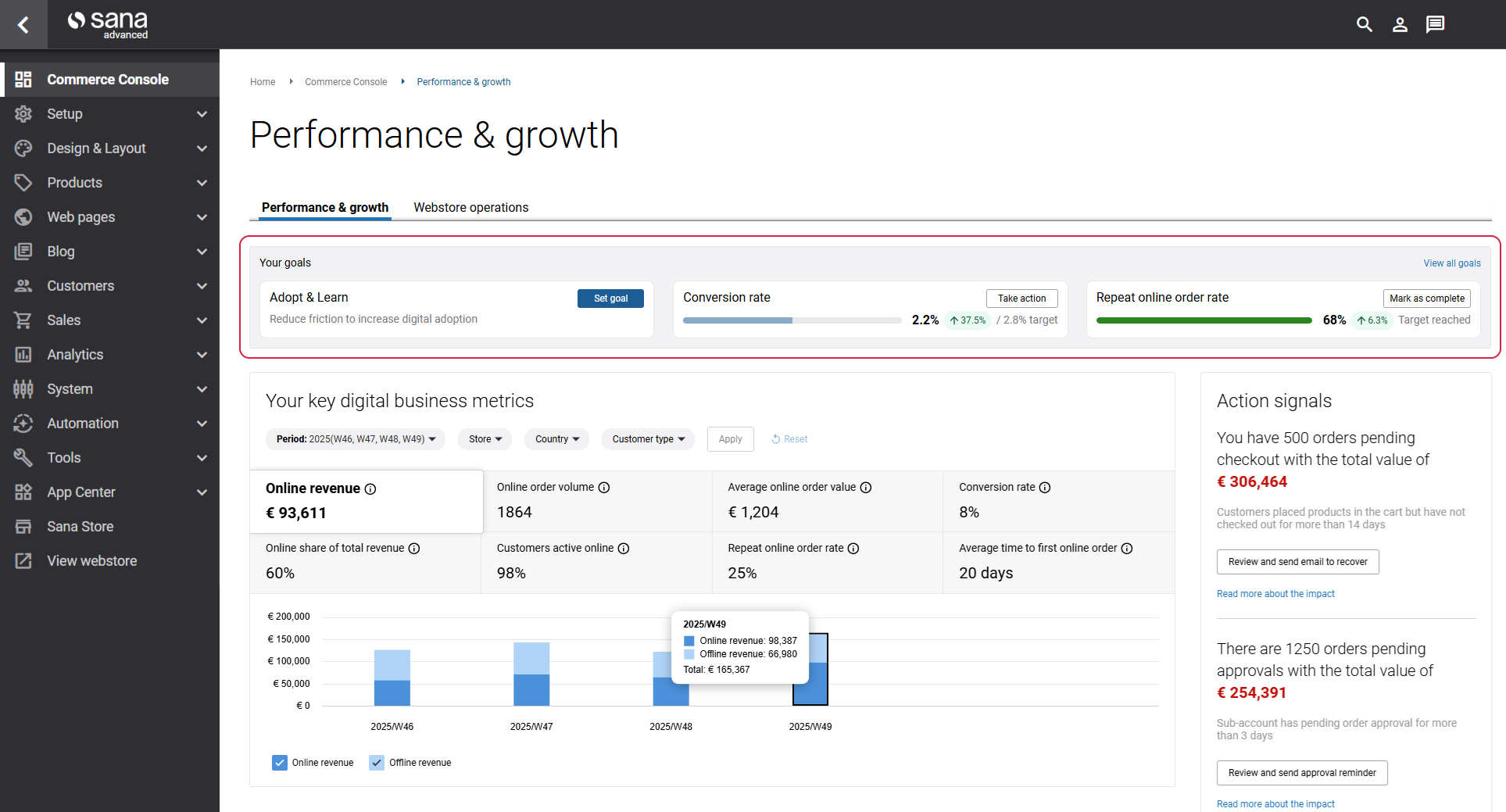The height and width of the screenshot is (812, 1506).
Task: Switch to the Webstore operations tab
Action: (x=470, y=208)
